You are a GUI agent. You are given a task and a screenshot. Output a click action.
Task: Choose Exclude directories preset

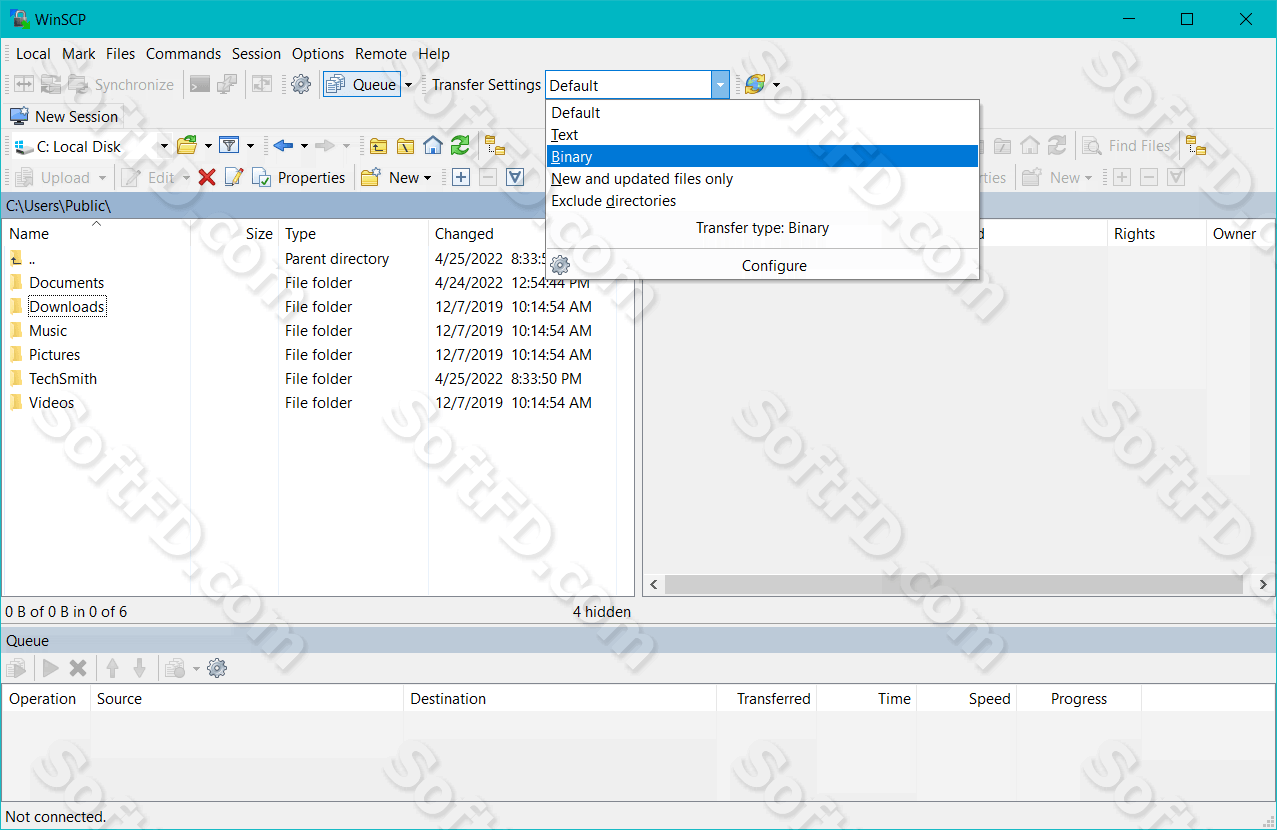click(762, 201)
